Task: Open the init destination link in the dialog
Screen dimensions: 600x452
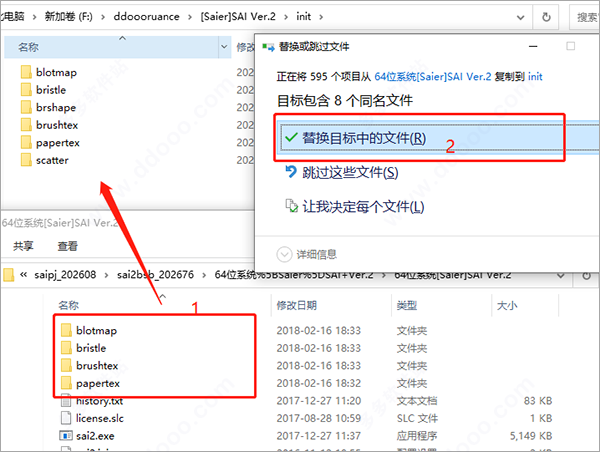Action: [535, 77]
